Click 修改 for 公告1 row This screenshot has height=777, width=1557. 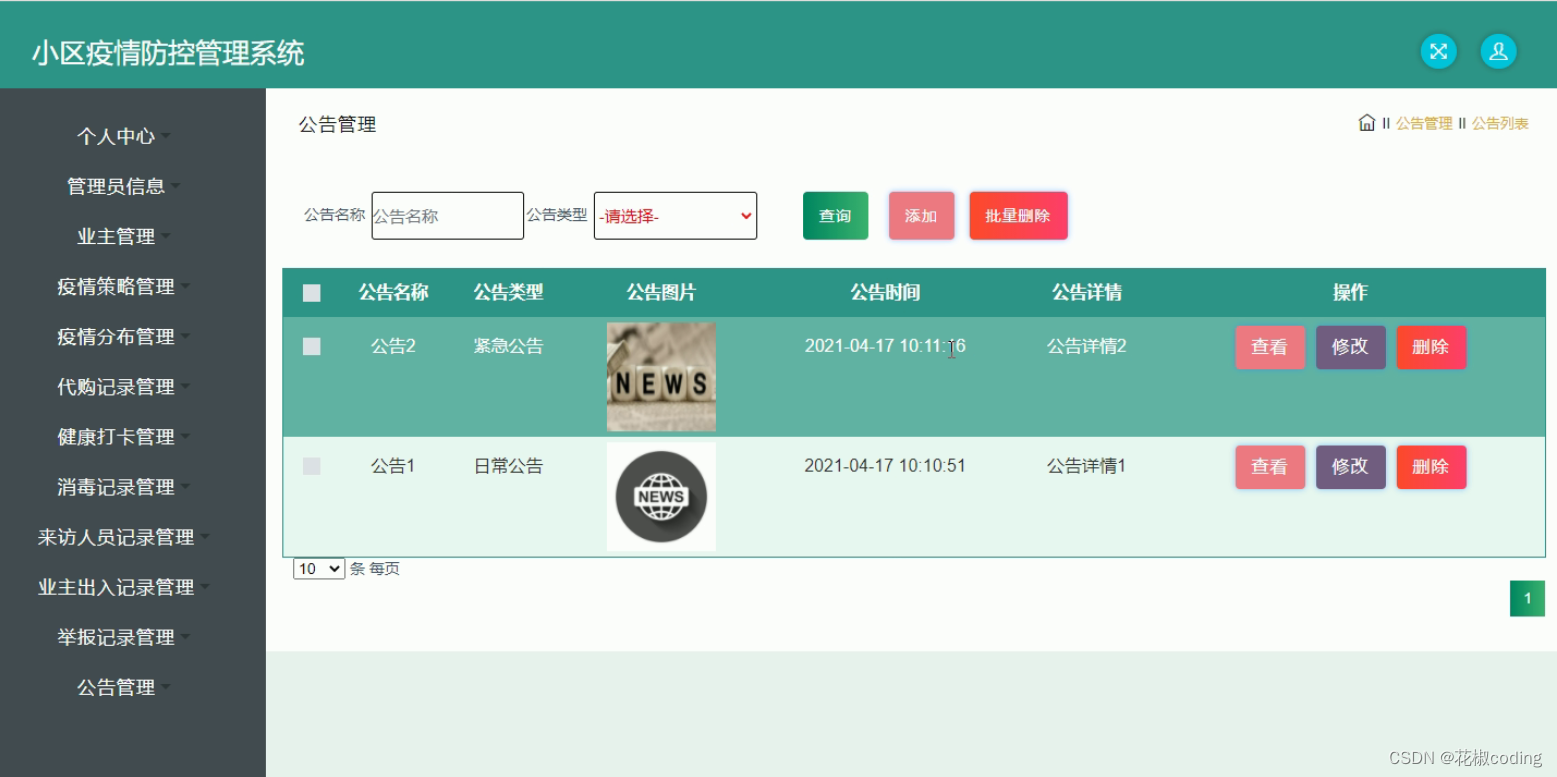click(x=1350, y=467)
